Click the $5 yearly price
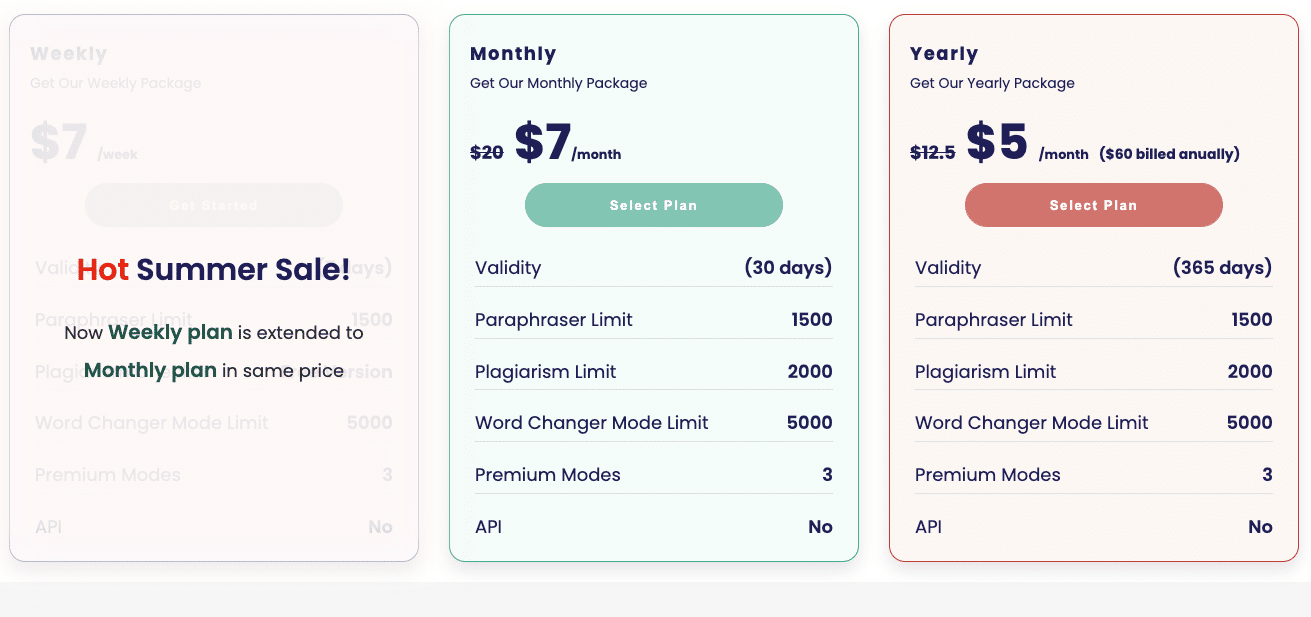The height and width of the screenshot is (617, 1311). point(997,142)
